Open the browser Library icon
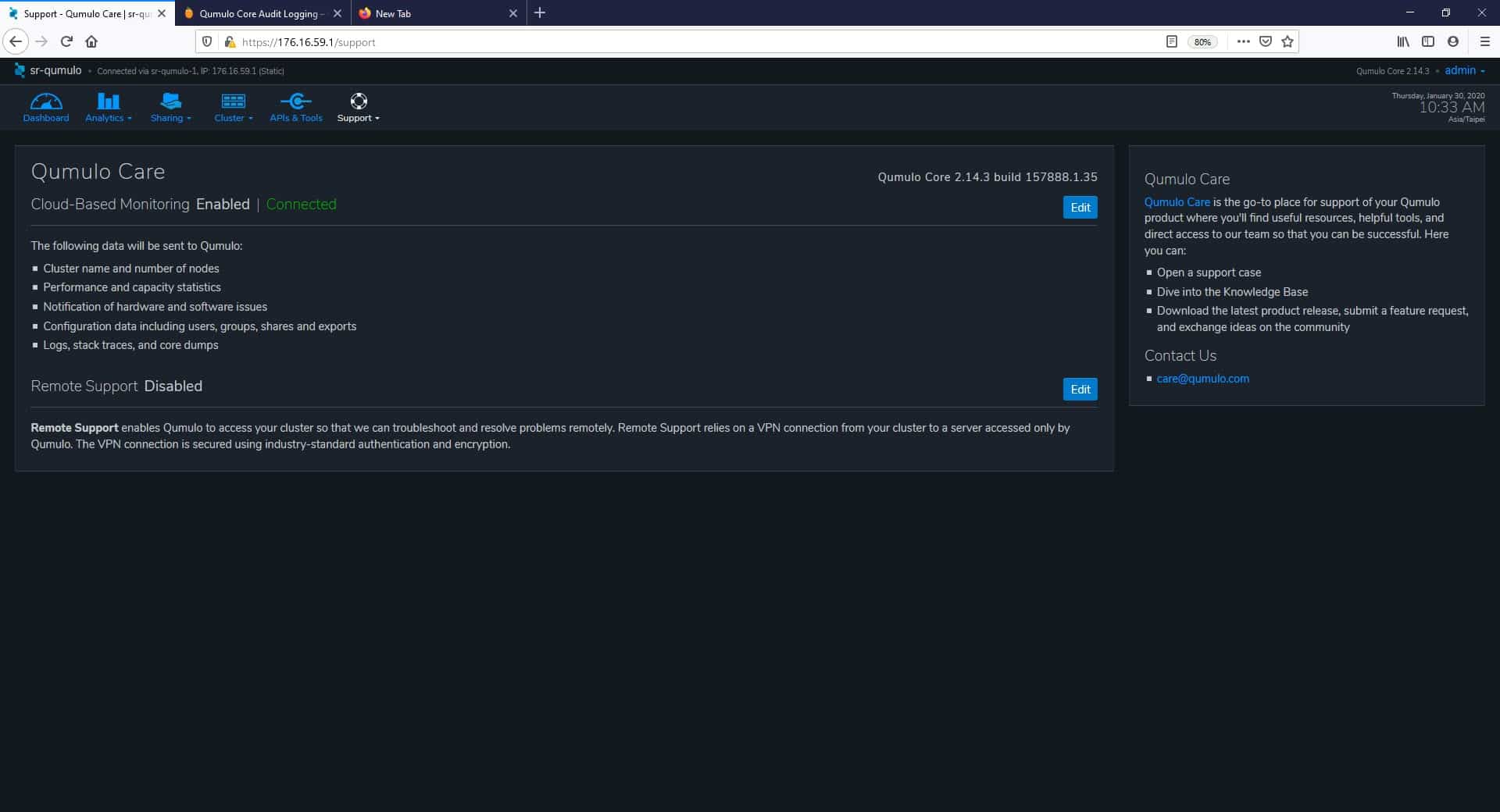 [1403, 41]
